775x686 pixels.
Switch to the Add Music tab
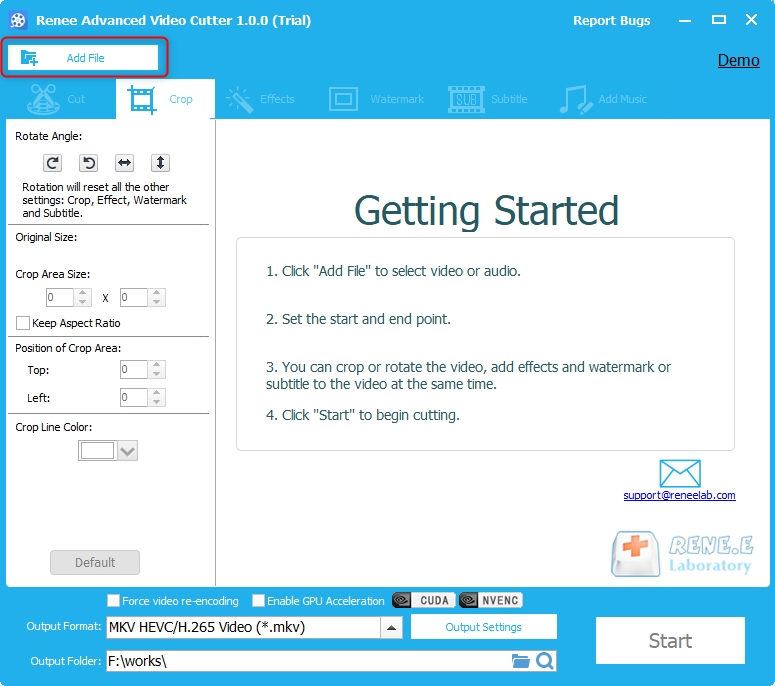[x=603, y=99]
